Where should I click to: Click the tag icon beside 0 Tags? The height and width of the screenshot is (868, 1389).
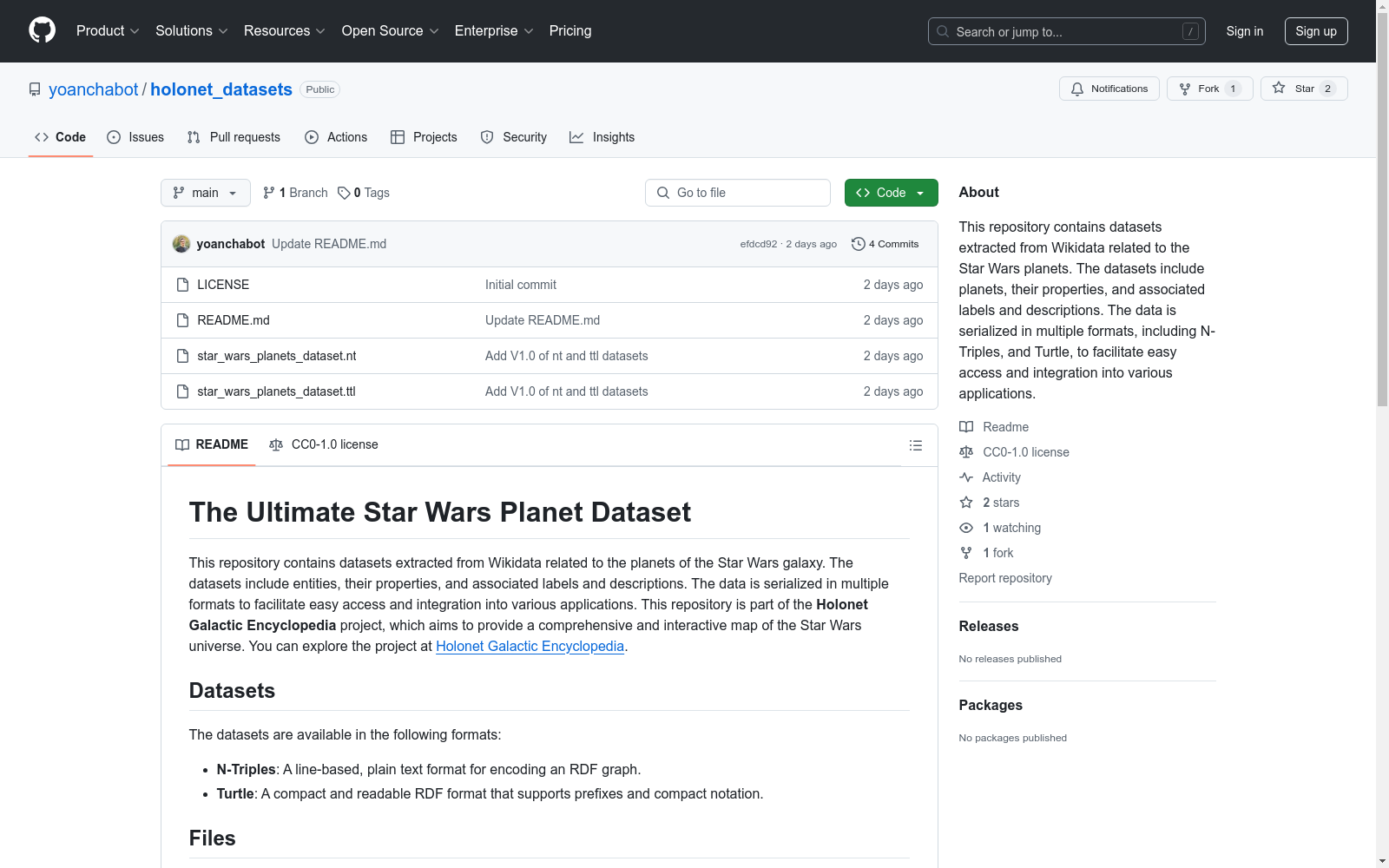344,193
